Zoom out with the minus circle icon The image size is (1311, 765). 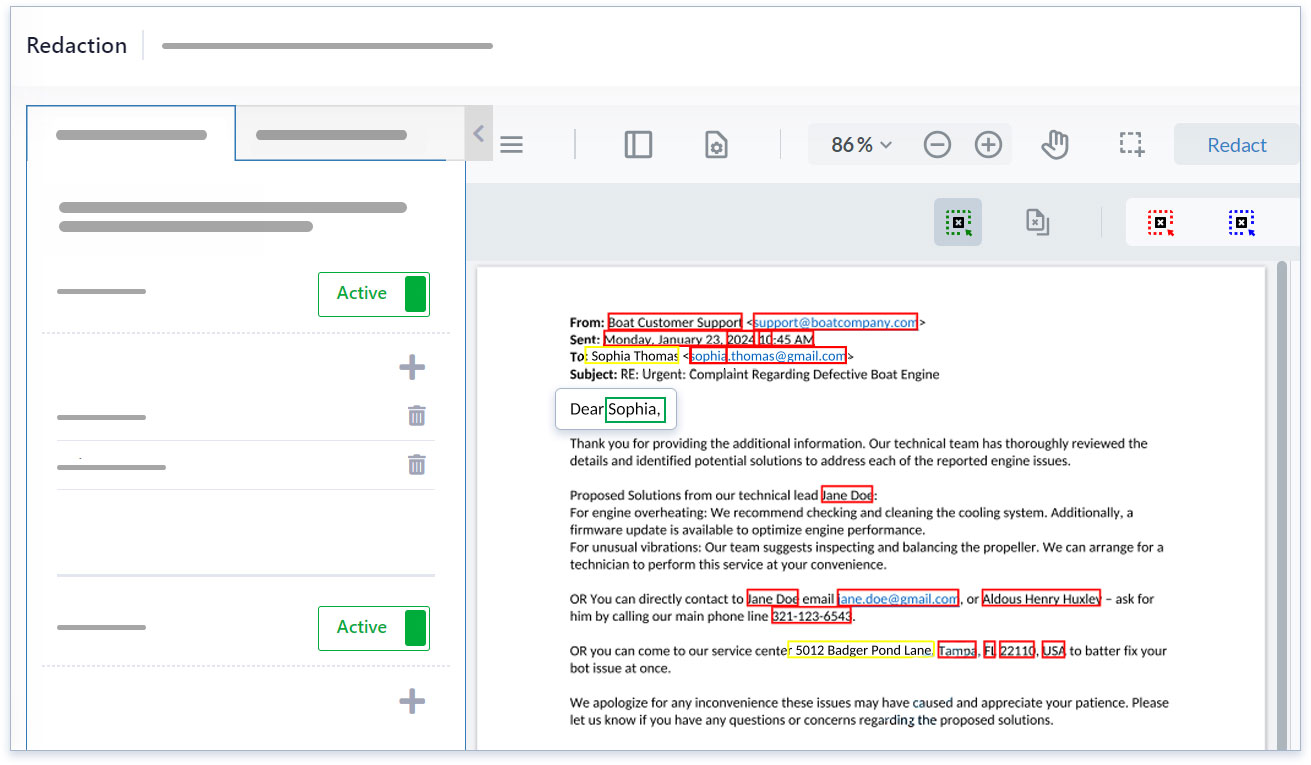(937, 145)
